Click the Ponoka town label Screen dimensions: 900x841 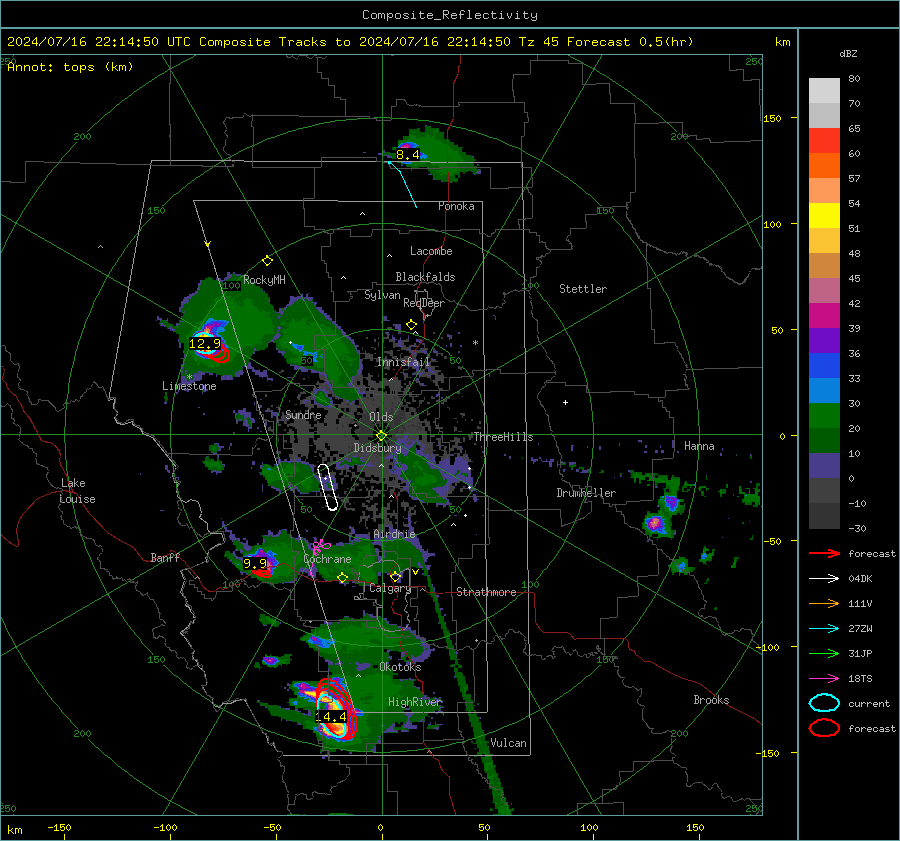(456, 206)
